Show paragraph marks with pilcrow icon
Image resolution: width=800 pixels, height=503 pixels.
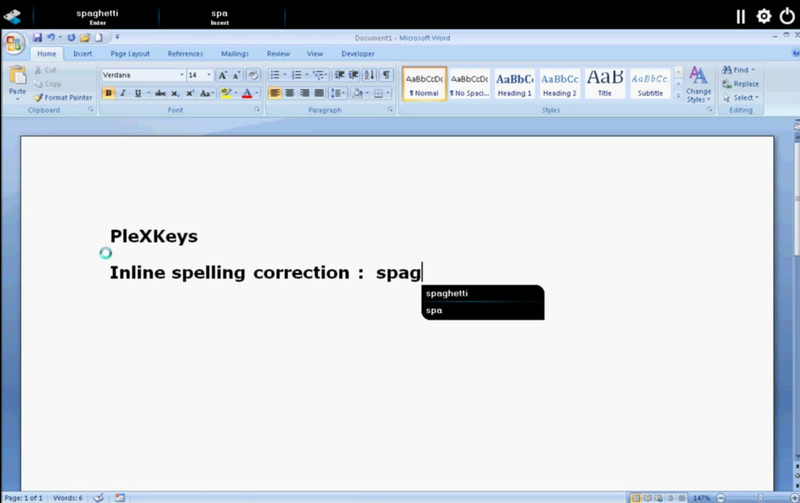[x=386, y=75]
